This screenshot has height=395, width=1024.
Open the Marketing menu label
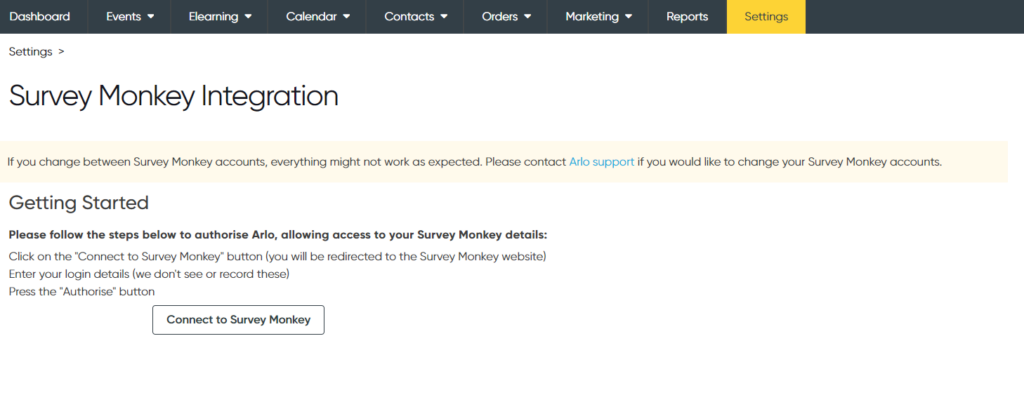pos(592,17)
